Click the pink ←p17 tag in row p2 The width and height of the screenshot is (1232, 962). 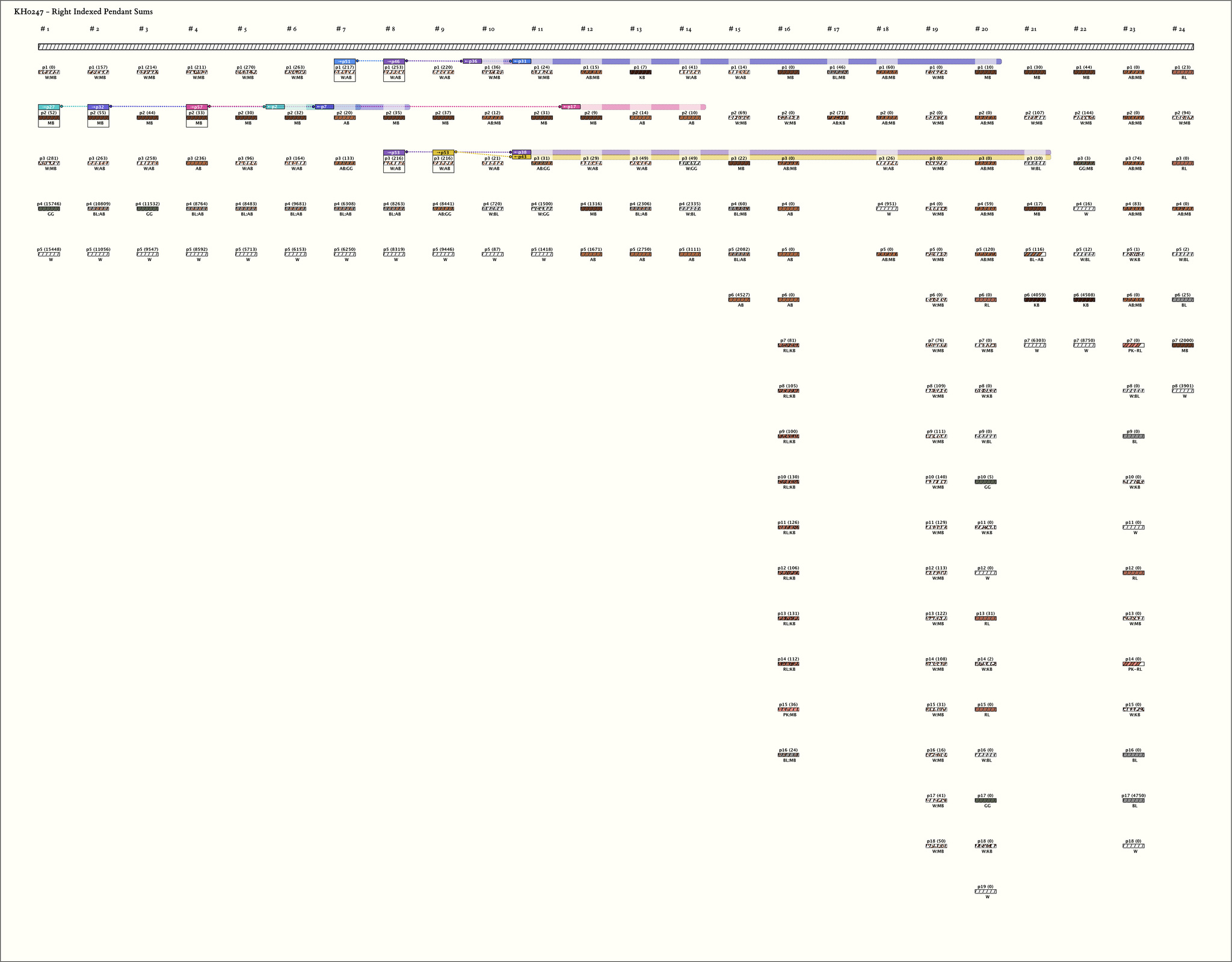click(570, 107)
